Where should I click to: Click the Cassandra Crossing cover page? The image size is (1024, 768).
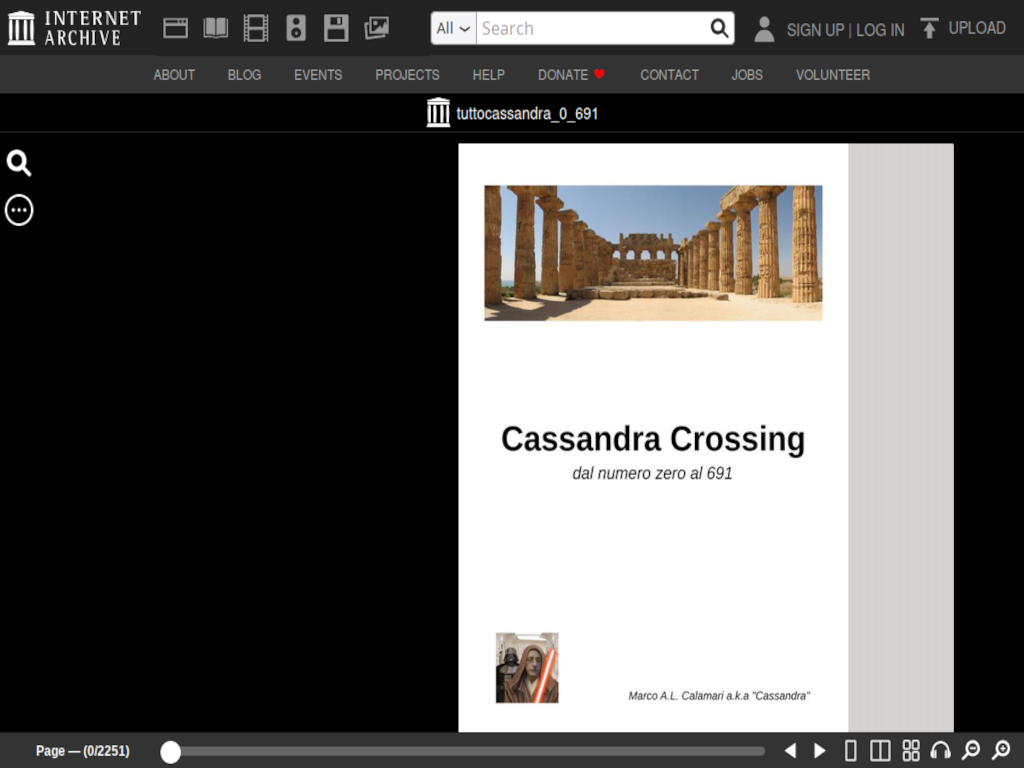(x=653, y=438)
